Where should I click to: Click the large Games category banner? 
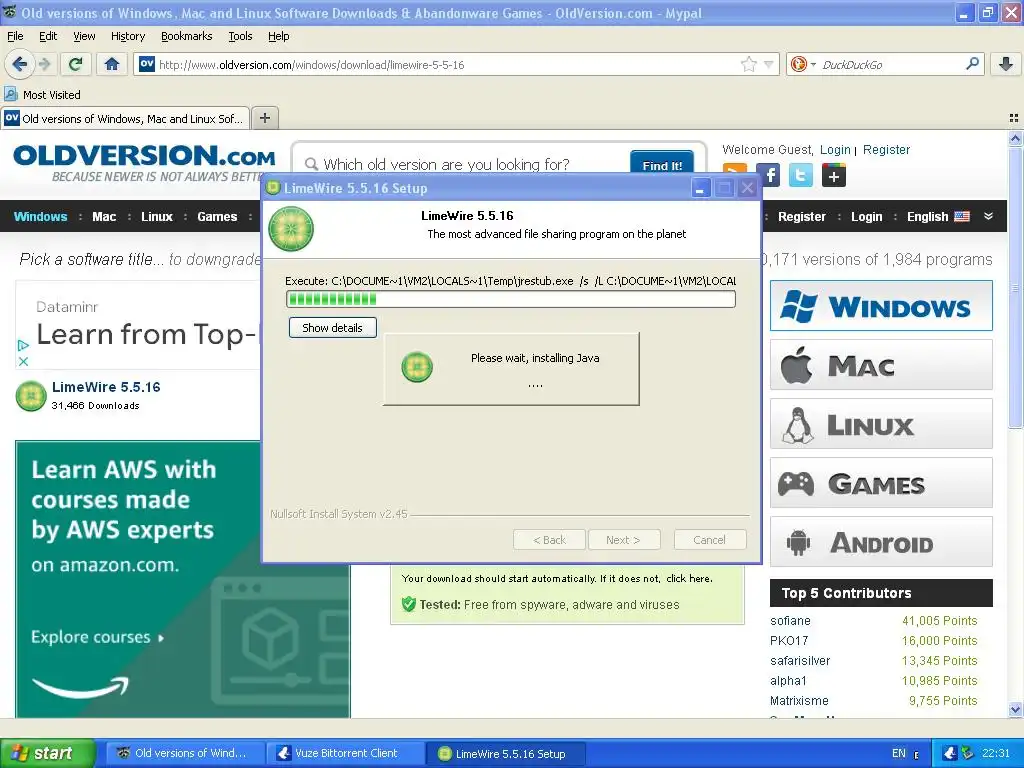coord(881,483)
